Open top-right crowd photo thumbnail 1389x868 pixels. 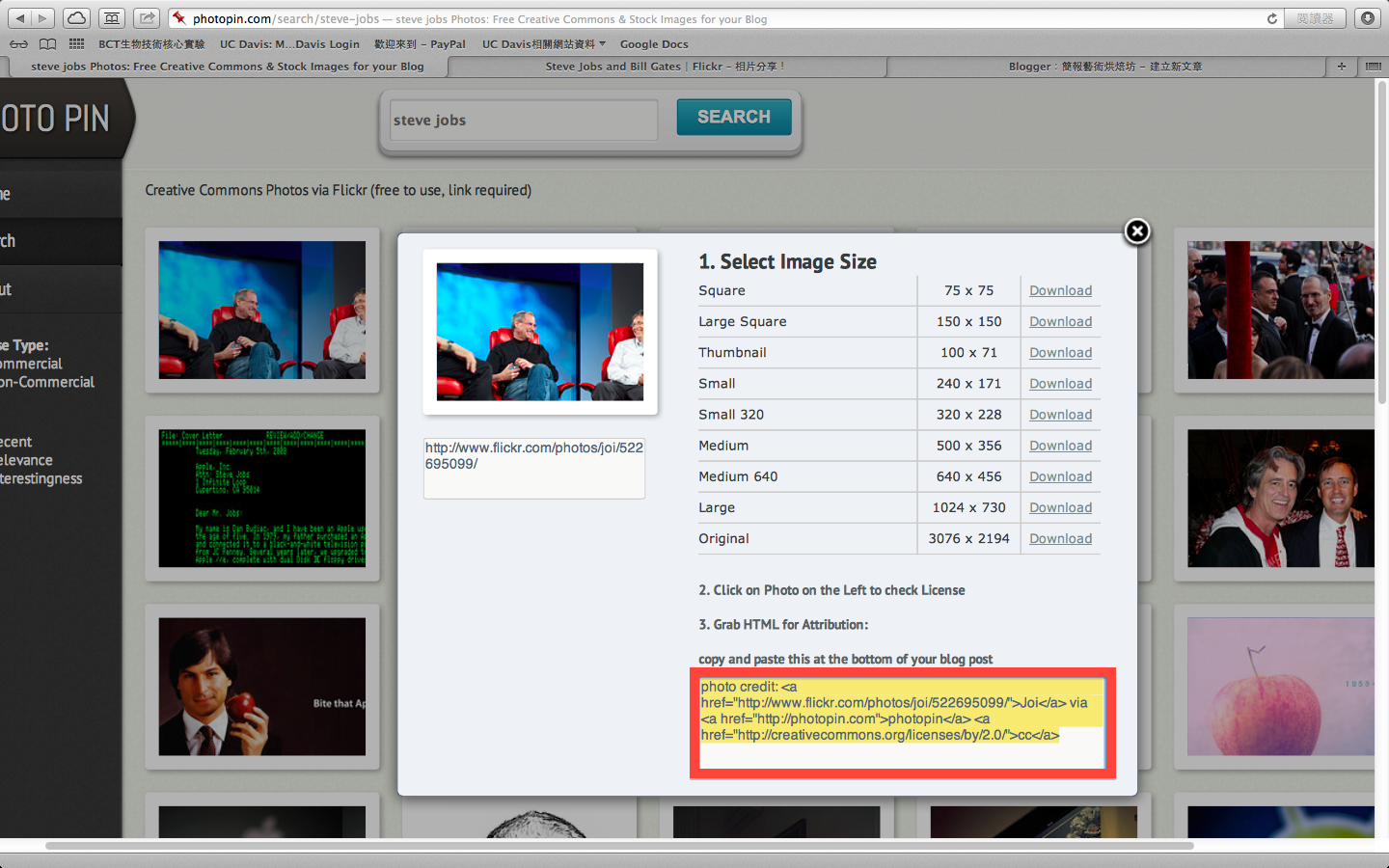(1281, 310)
